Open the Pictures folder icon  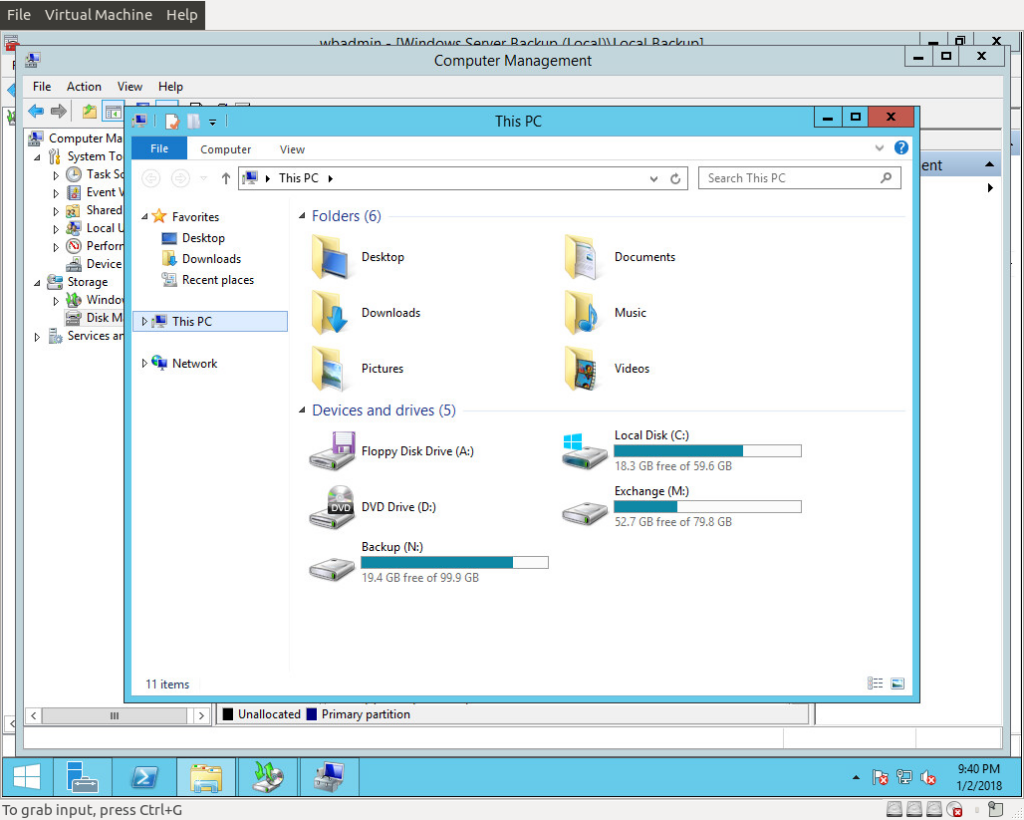(x=330, y=368)
